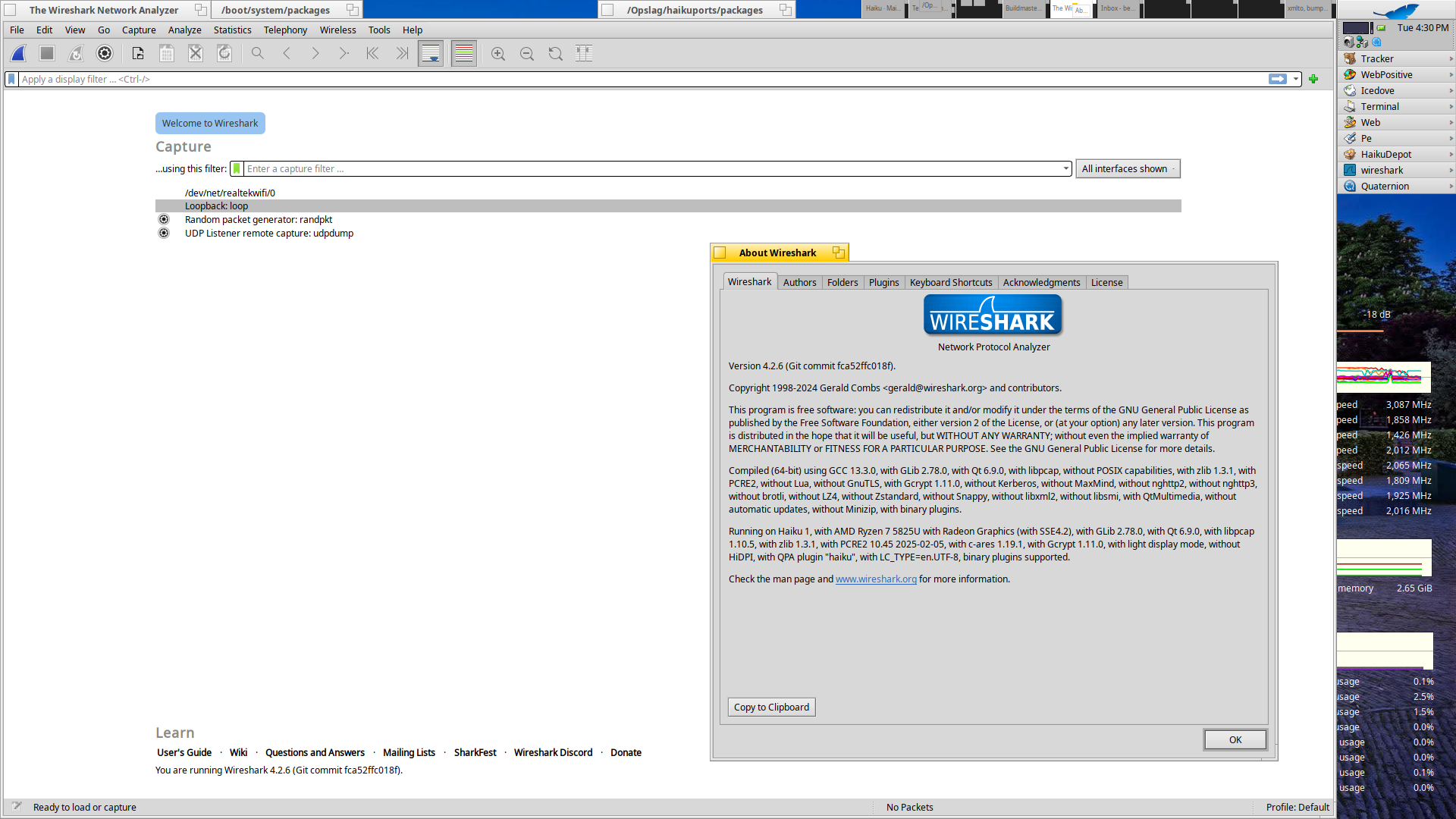This screenshot has height=819, width=1456.
Task: Click the find packet magnifier icon
Action: pyautogui.click(x=258, y=54)
